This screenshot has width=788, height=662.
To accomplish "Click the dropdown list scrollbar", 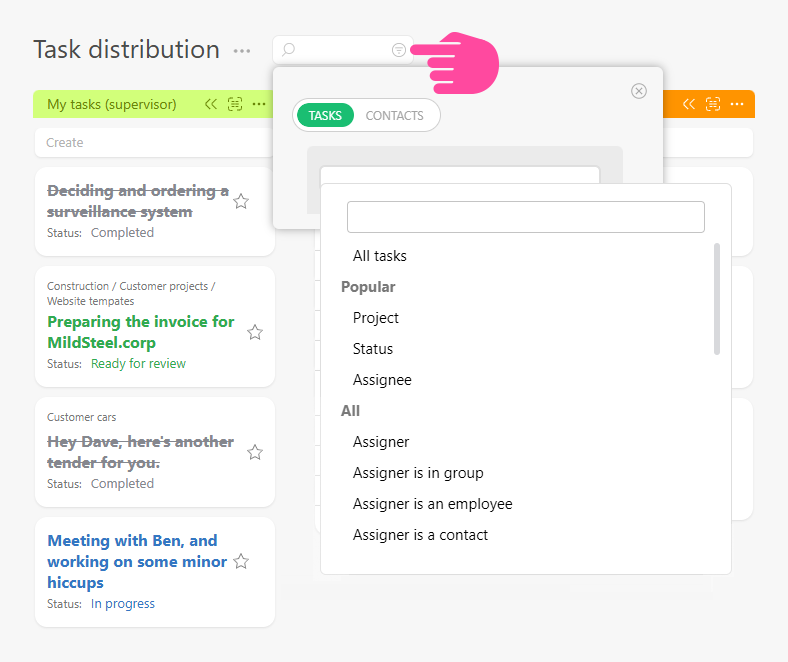I will coord(716,299).
